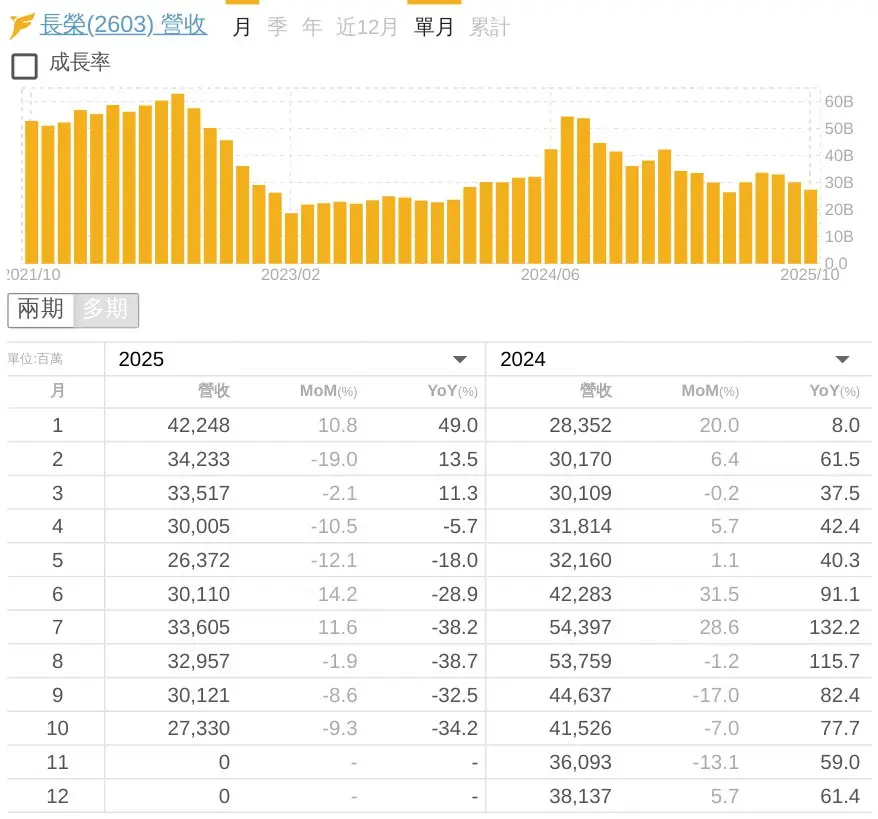
Task: Select the July 2024 revenue cell 54,397
Action: coord(580,627)
